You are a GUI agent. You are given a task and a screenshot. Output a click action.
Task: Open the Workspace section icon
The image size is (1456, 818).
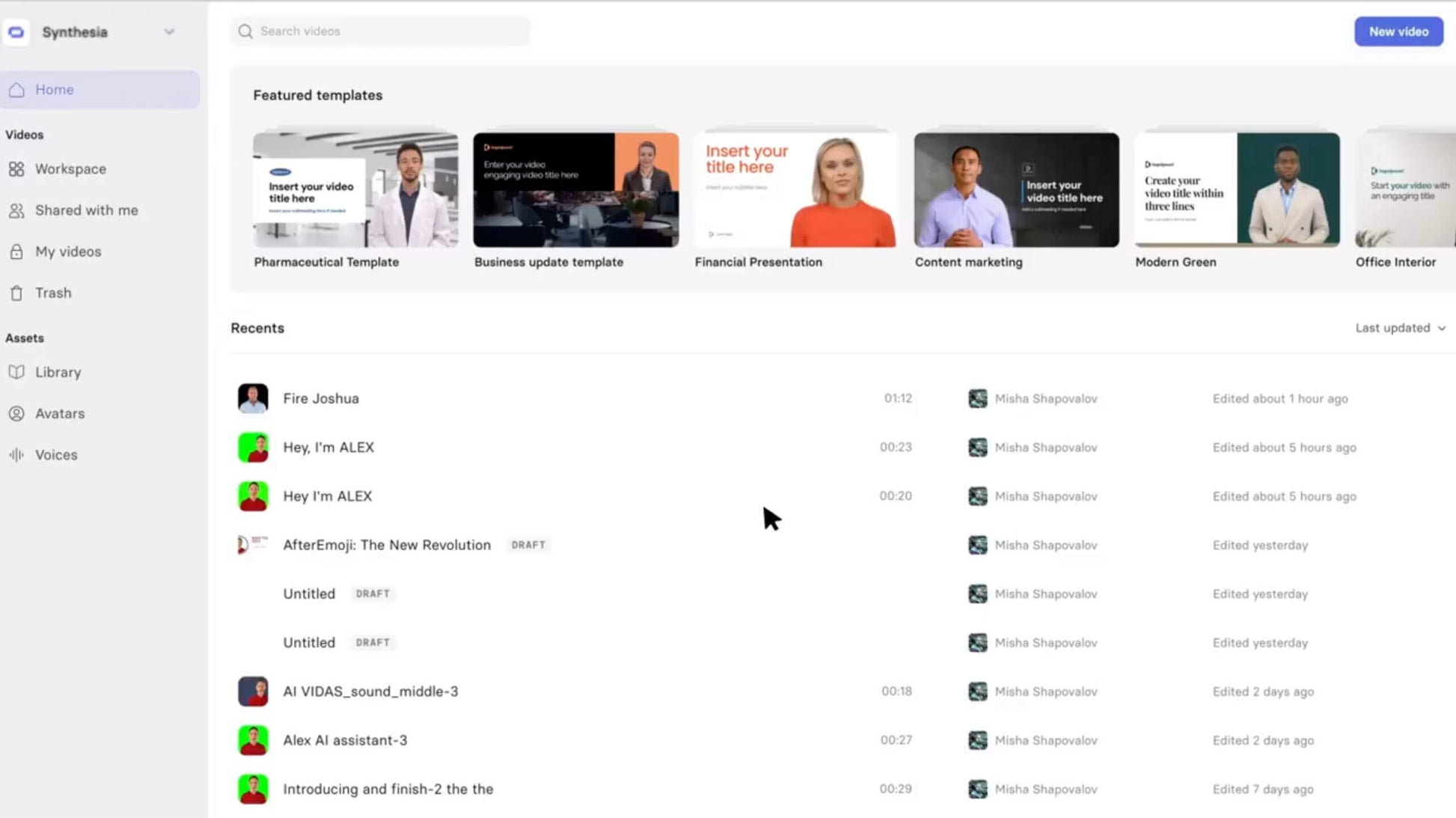(x=17, y=168)
